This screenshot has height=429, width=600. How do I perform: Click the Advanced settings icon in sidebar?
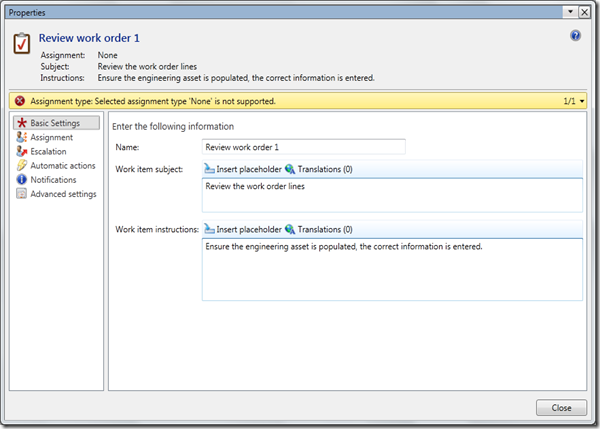(x=21, y=194)
